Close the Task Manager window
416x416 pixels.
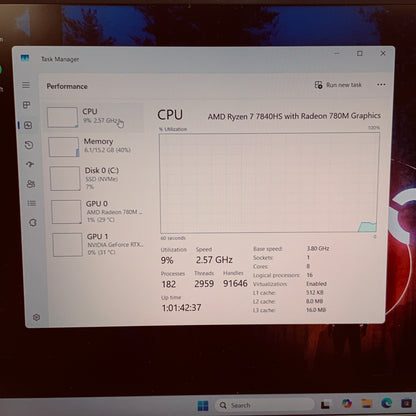click(x=383, y=53)
